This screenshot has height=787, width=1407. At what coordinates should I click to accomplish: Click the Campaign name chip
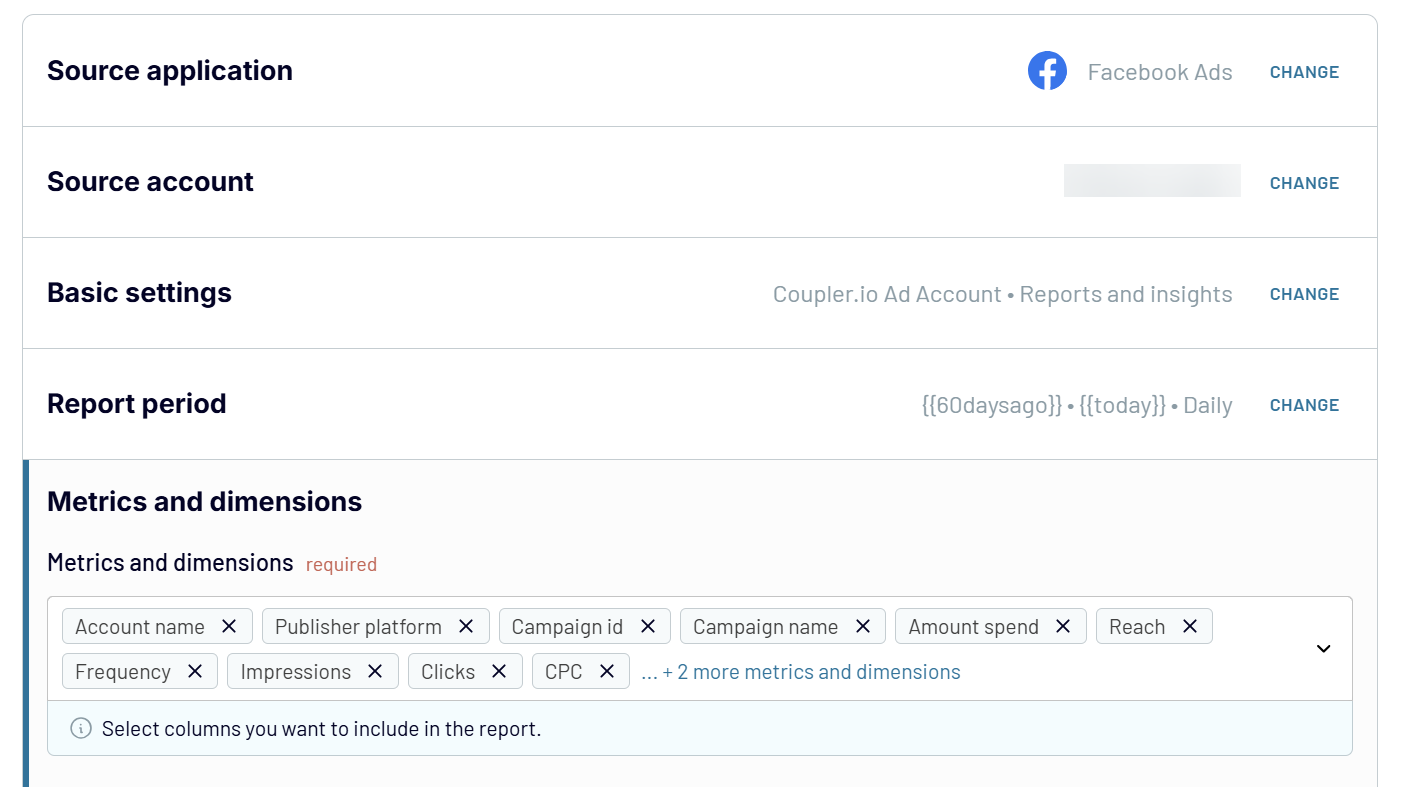(766, 626)
